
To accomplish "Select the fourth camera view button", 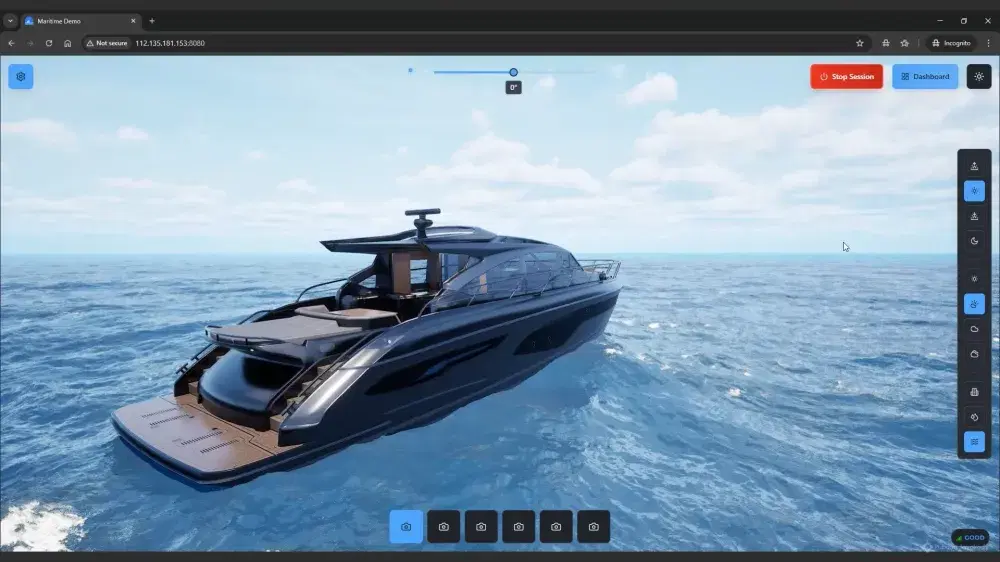I will tap(518, 527).
